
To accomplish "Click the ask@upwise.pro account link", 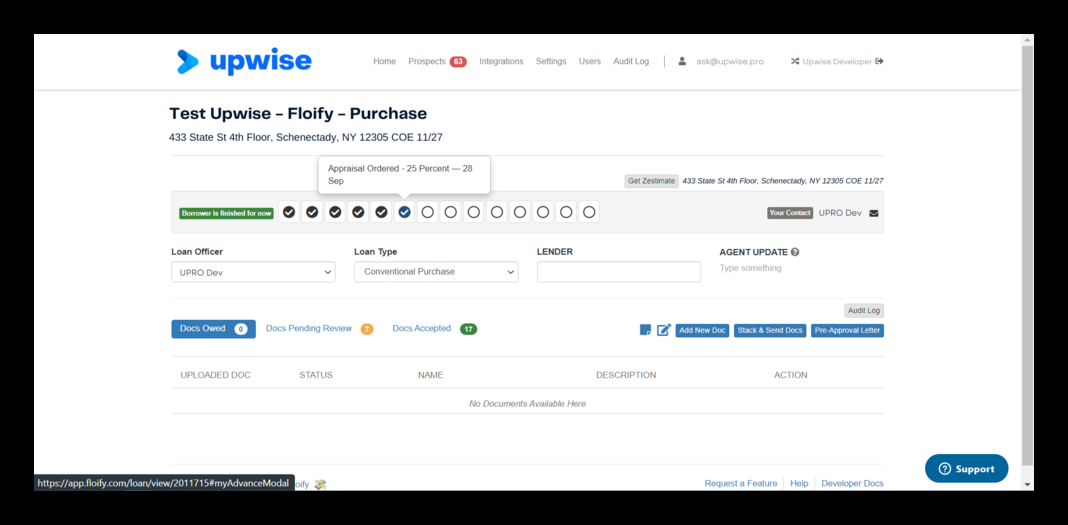I will click(x=729, y=61).
